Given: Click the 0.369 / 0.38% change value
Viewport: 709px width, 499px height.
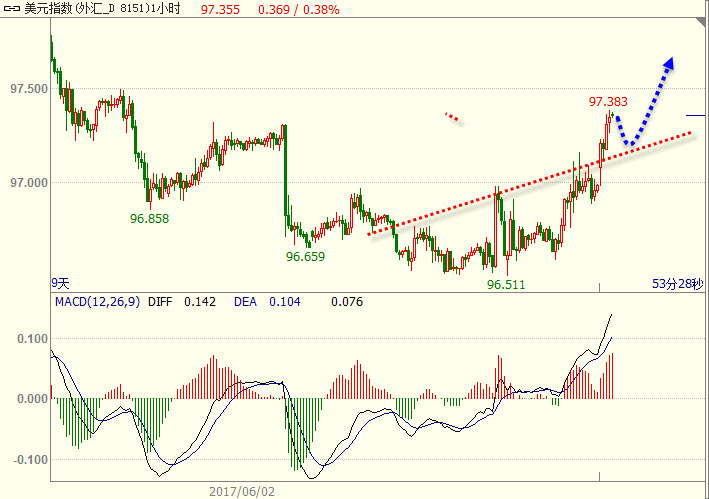Looking at the screenshot, I should pos(298,9).
